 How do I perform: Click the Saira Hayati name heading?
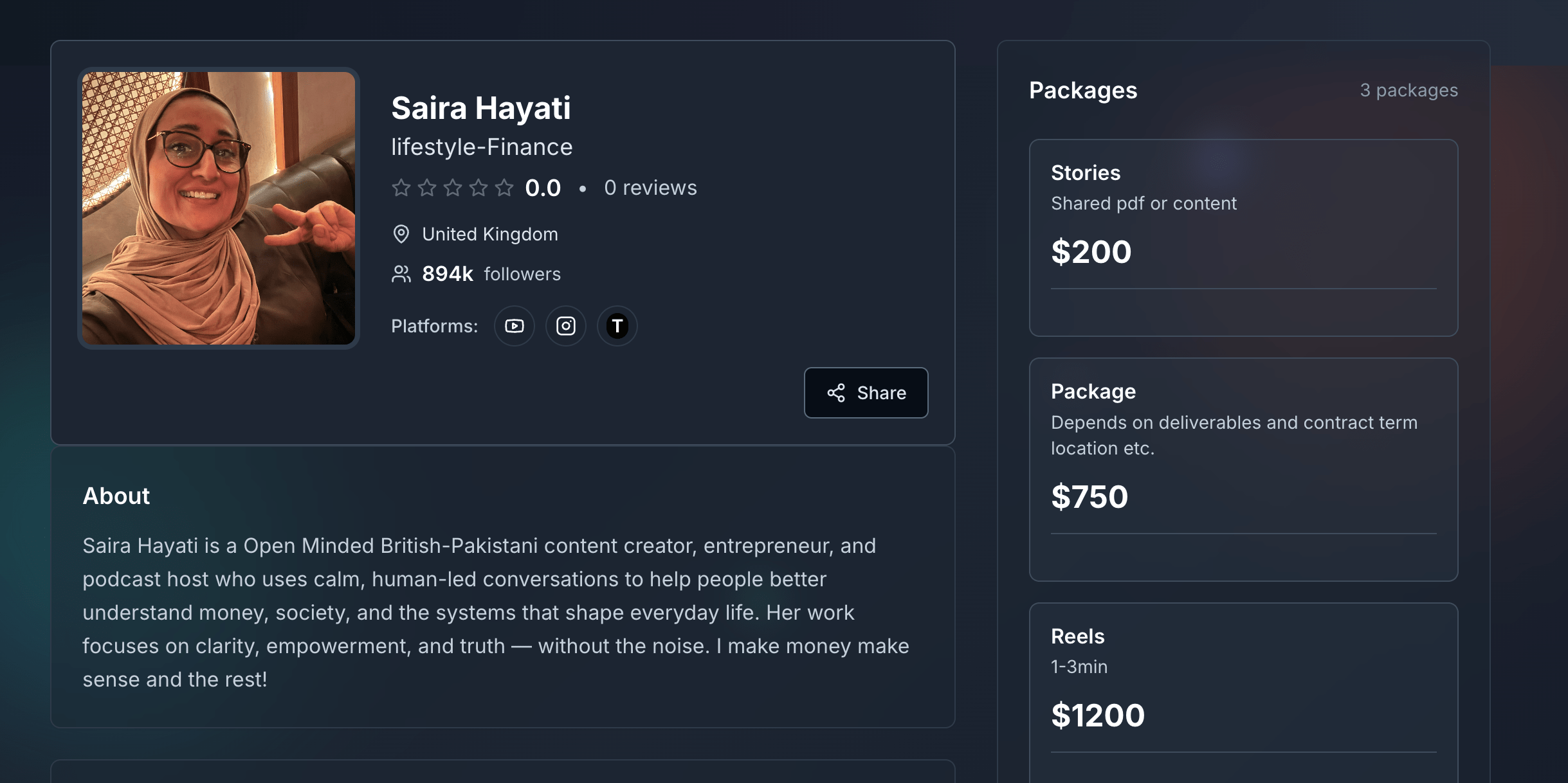[x=480, y=108]
